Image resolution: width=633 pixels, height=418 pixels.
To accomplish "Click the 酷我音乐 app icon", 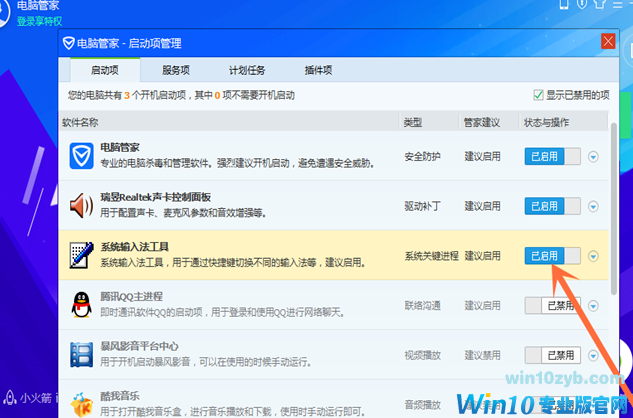I will (82, 404).
